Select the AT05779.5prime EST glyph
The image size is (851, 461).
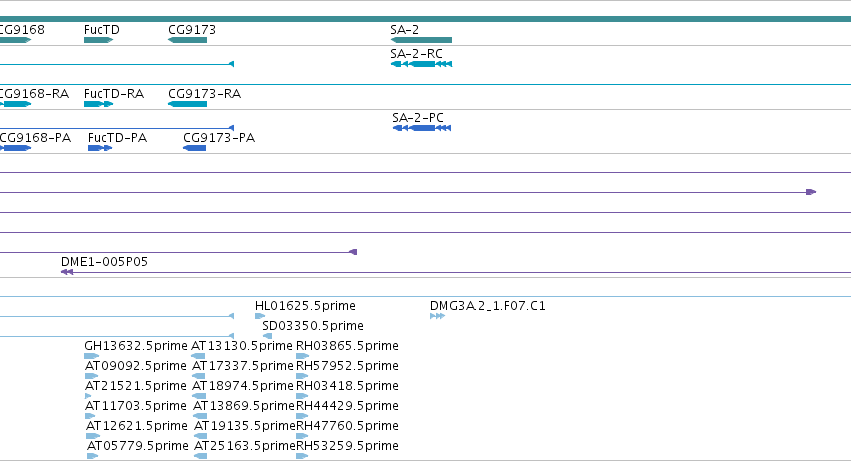[x=92, y=456]
